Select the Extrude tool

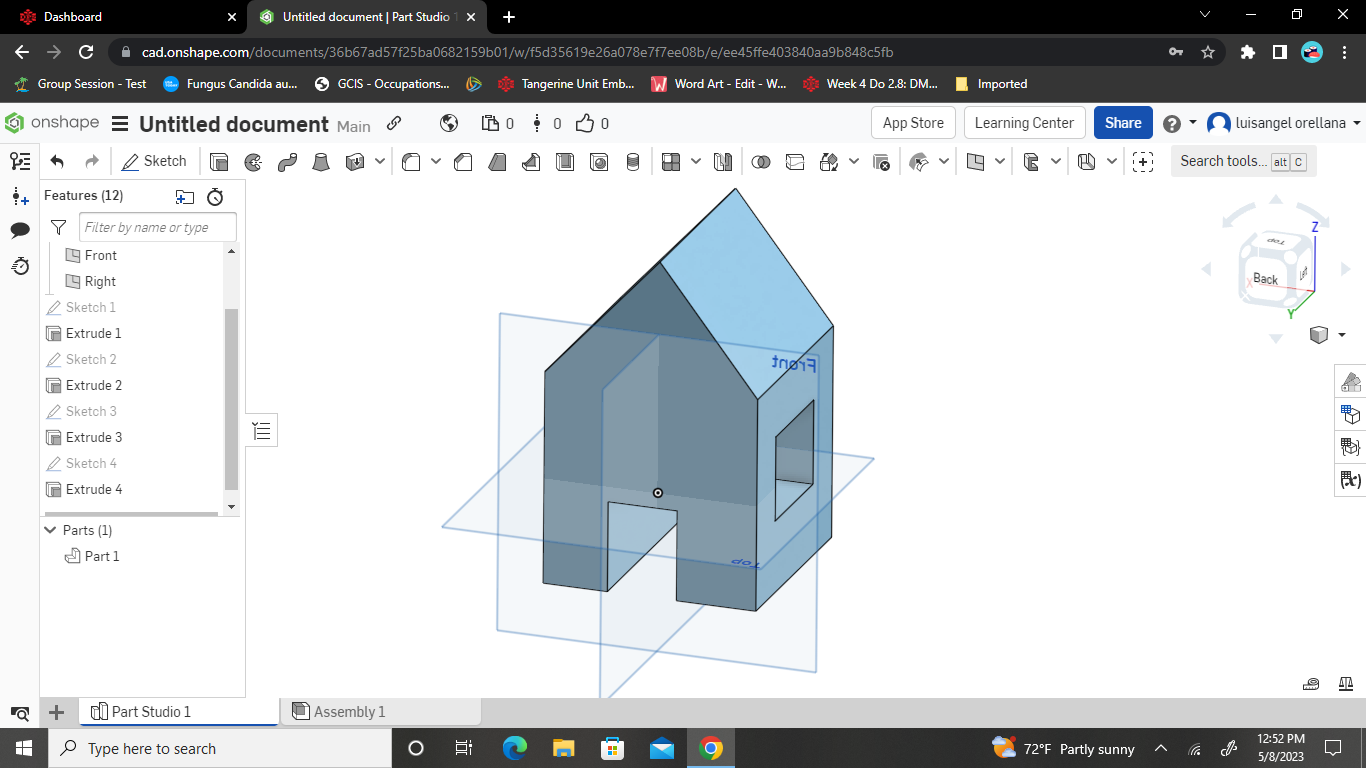[218, 161]
